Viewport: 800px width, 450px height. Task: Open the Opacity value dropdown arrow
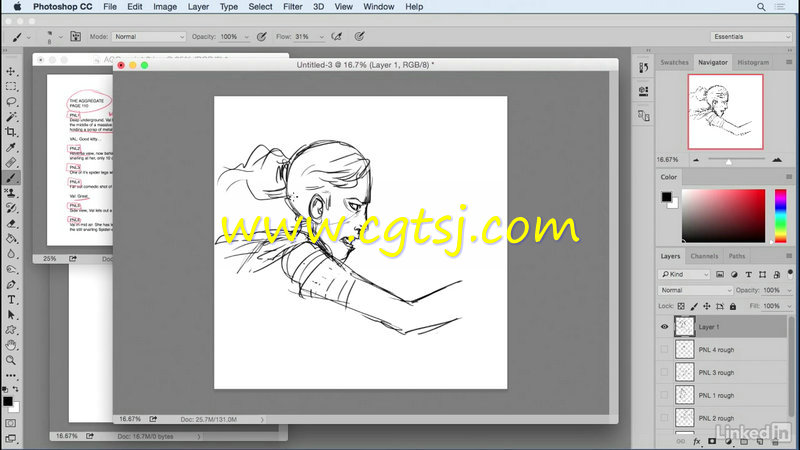tap(246, 37)
